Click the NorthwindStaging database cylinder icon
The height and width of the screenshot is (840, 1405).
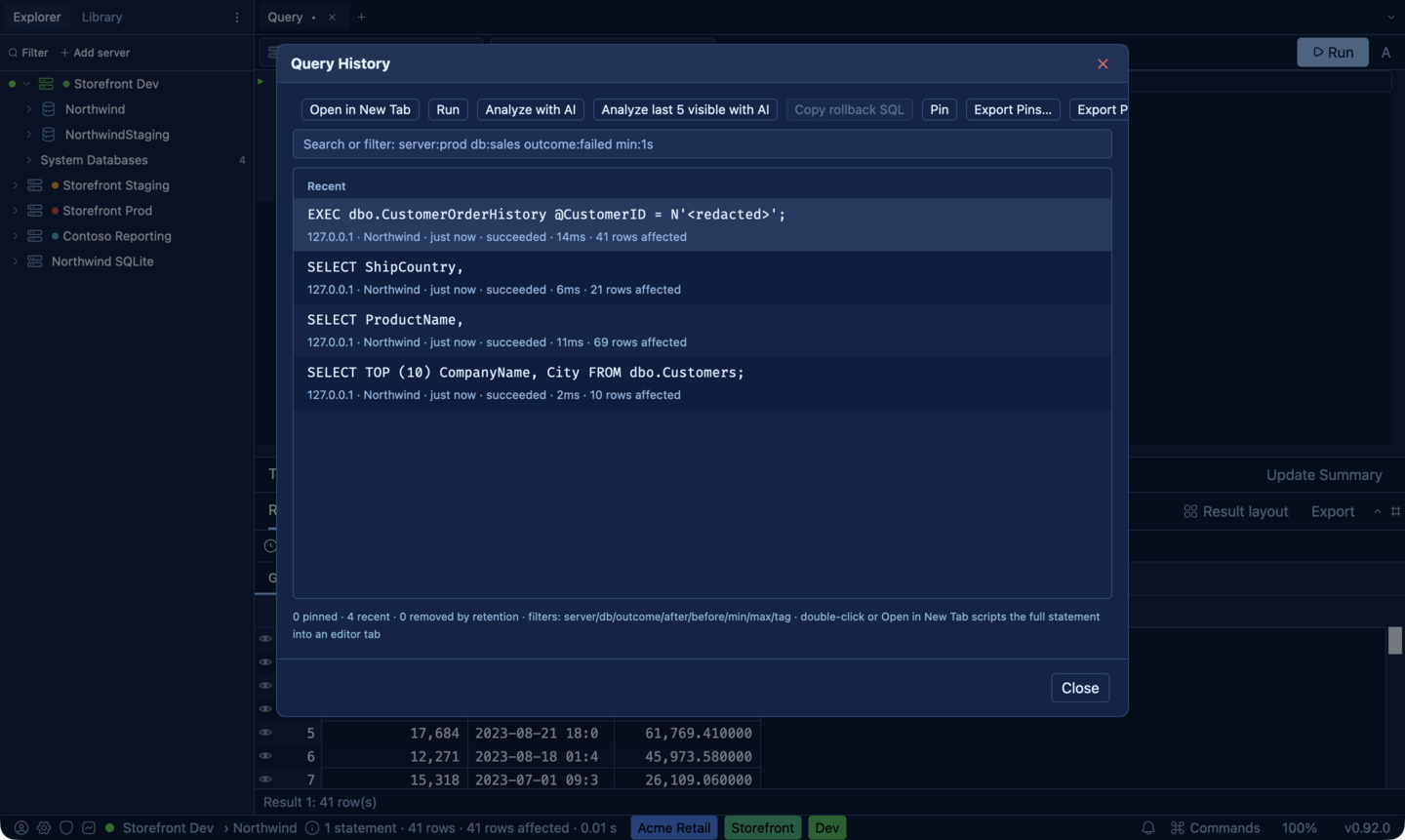click(48, 135)
